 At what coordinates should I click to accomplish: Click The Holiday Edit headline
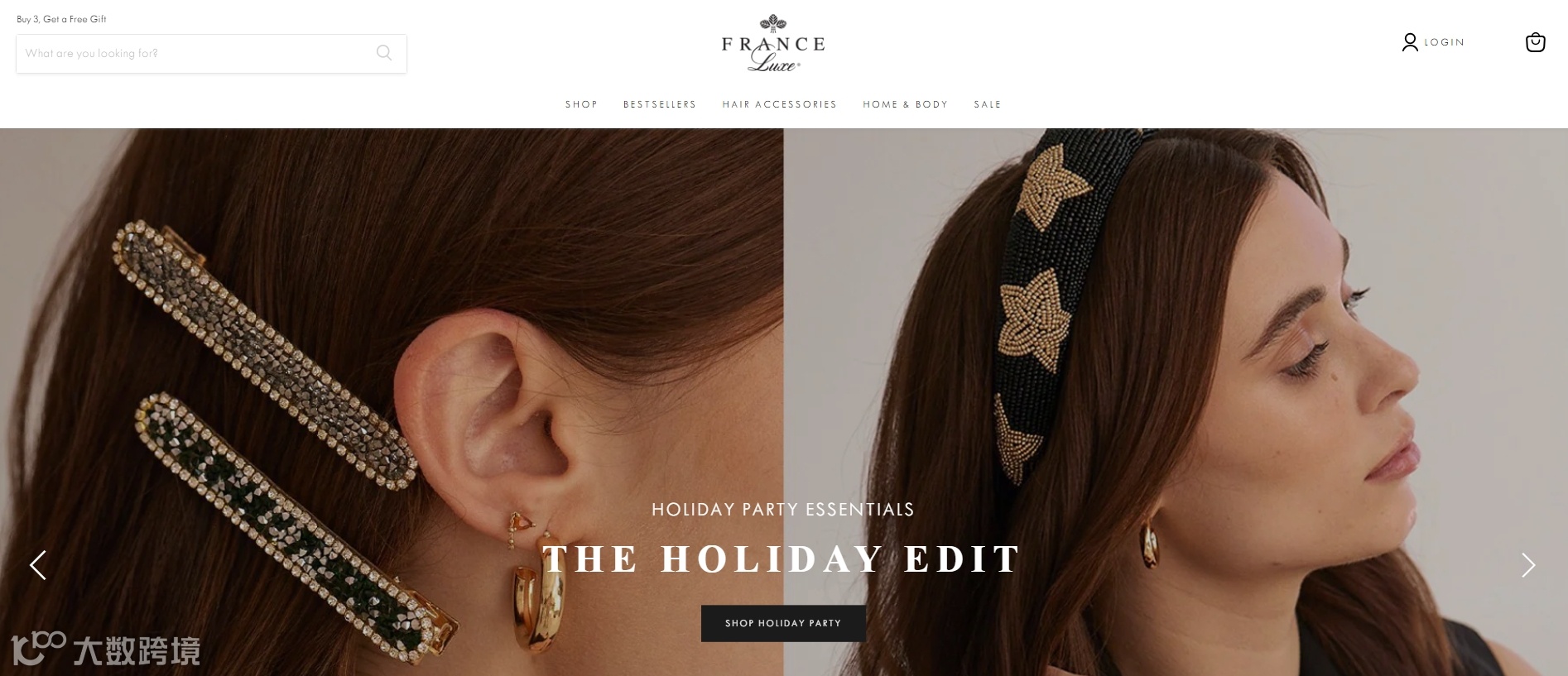[x=782, y=559]
